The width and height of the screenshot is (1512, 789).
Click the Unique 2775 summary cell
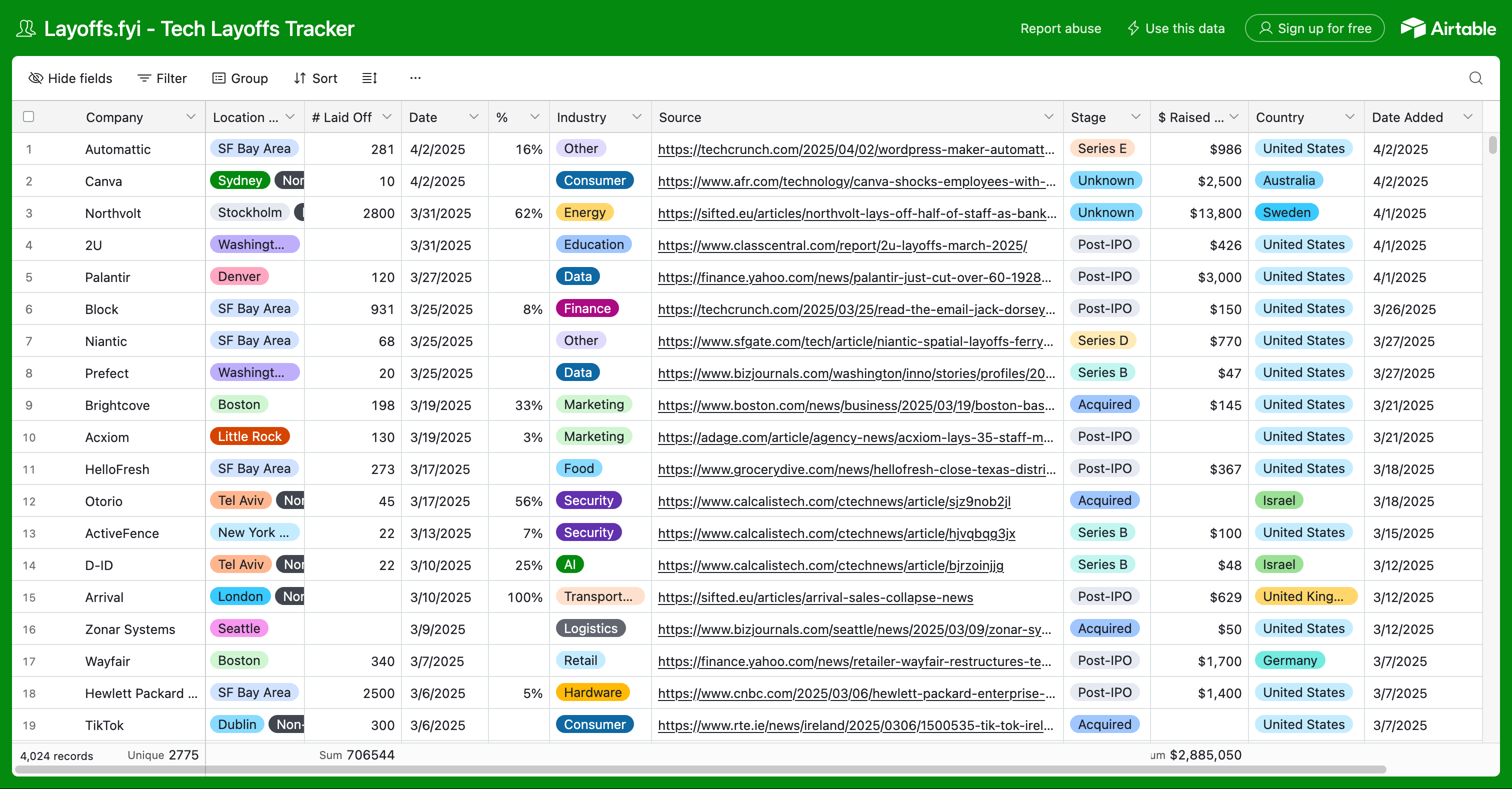coord(162,755)
